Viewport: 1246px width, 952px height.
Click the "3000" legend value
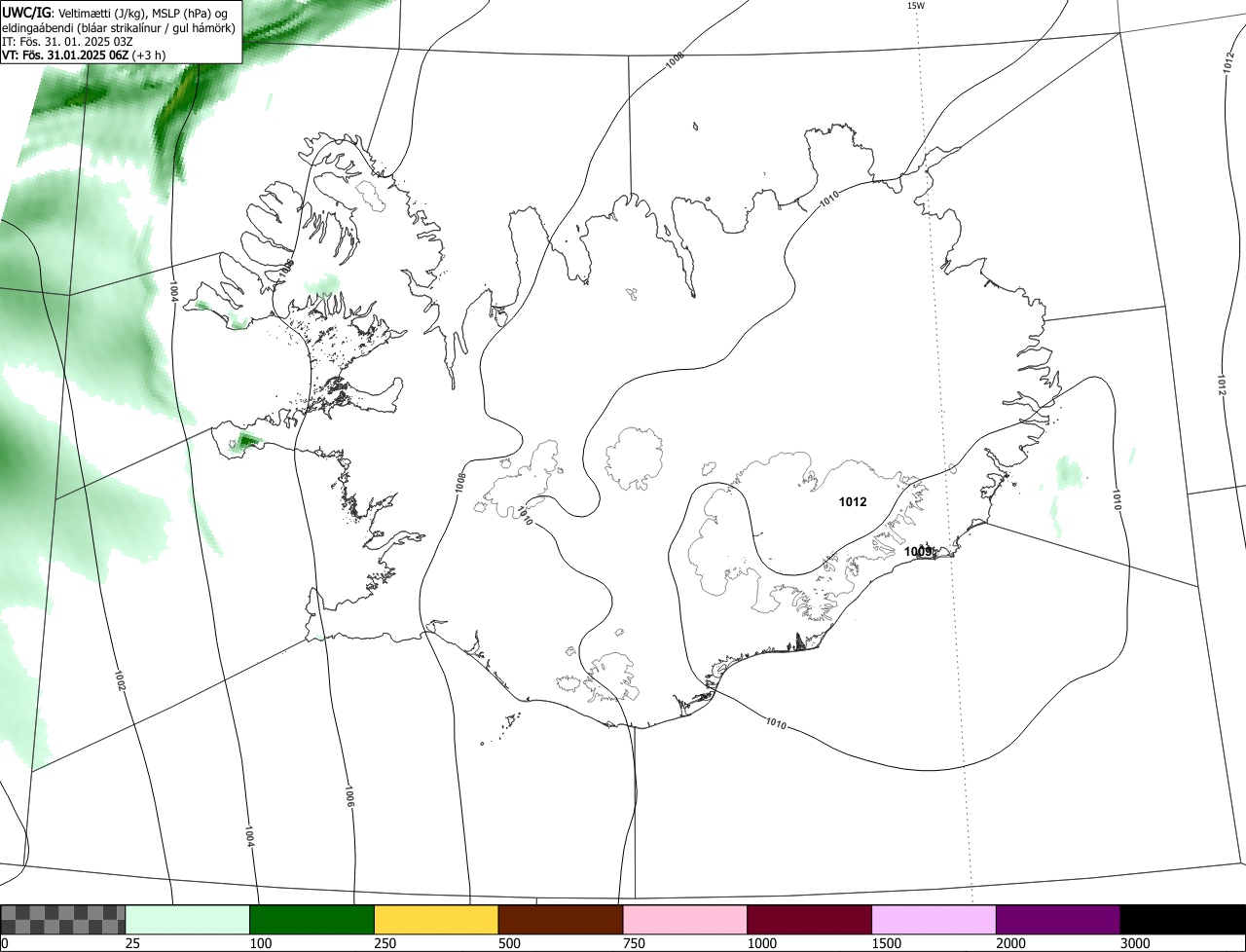click(x=1135, y=943)
